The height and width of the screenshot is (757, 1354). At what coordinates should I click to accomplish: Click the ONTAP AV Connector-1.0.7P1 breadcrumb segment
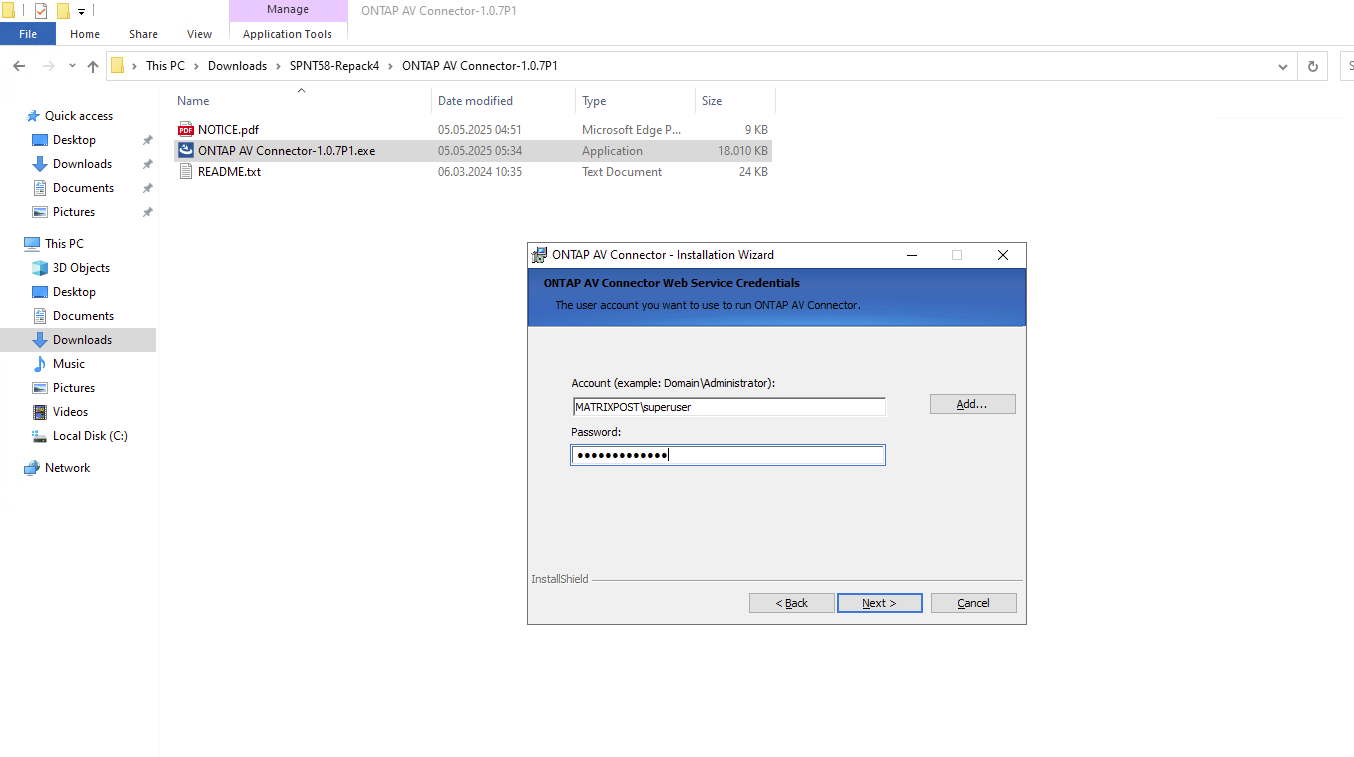tap(480, 66)
